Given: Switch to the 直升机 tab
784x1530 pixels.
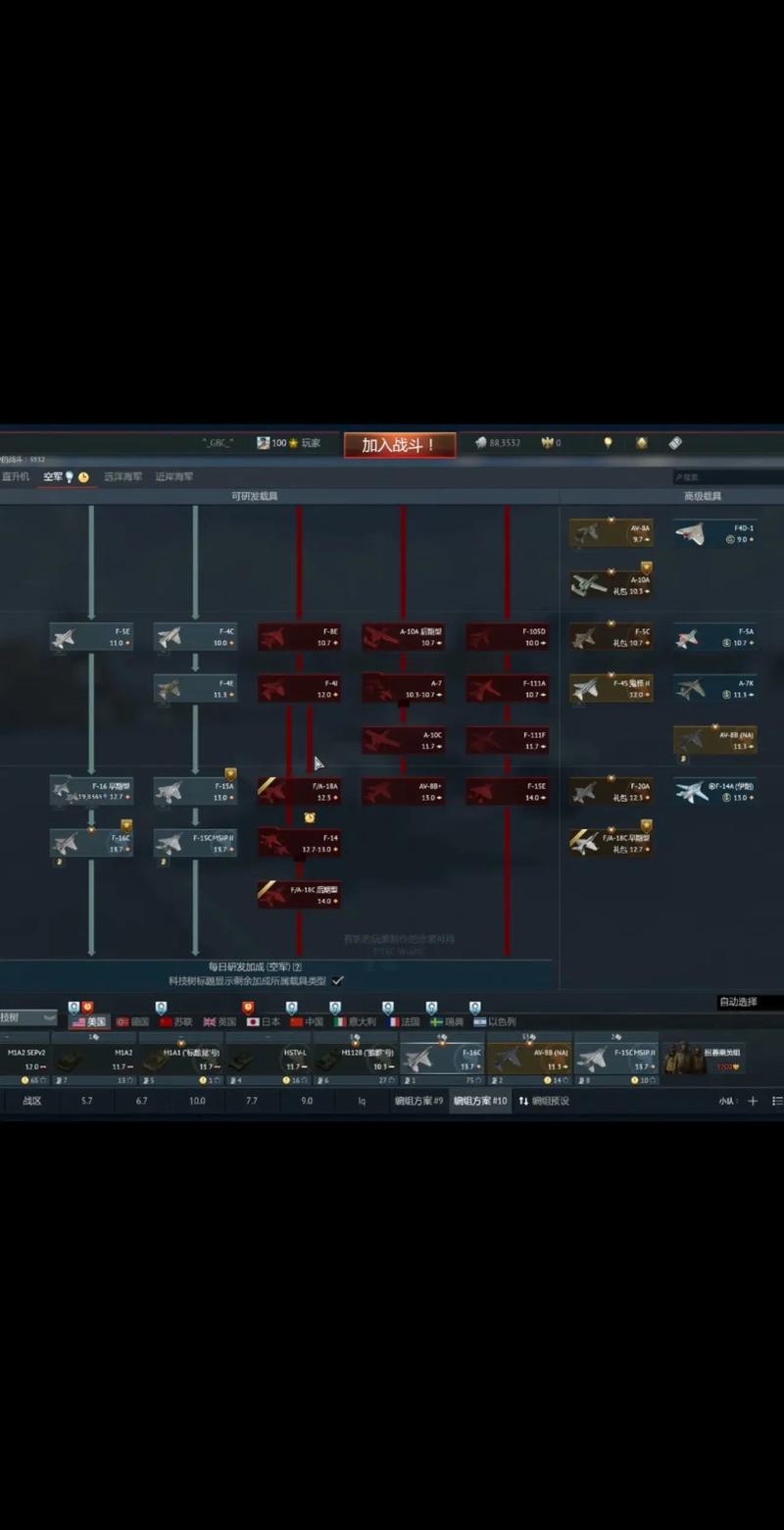Looking at the screenshot, I should click(16, 476).
